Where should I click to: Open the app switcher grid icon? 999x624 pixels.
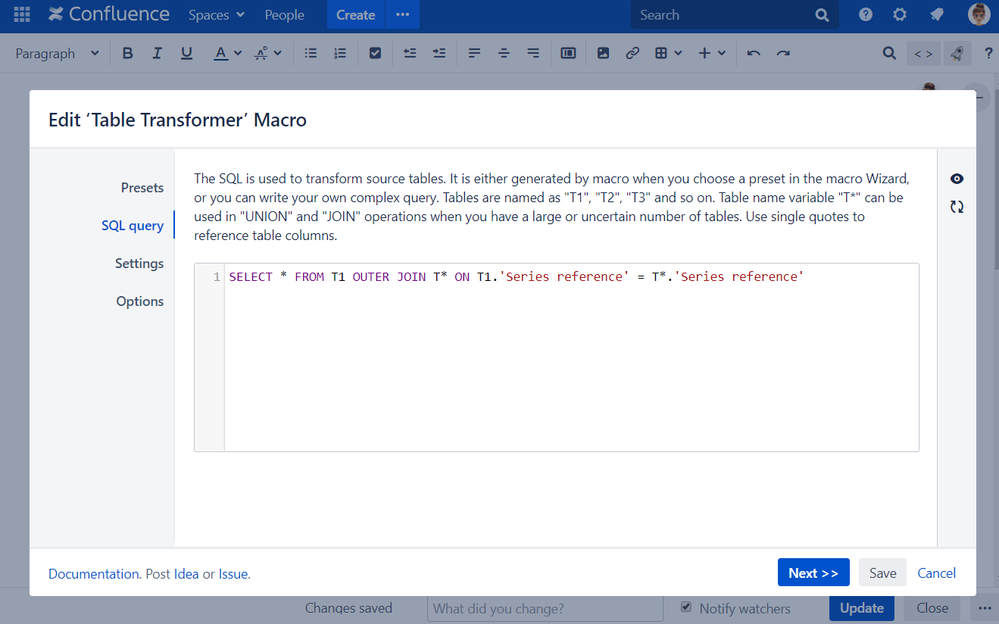click(x=22, y=15)
